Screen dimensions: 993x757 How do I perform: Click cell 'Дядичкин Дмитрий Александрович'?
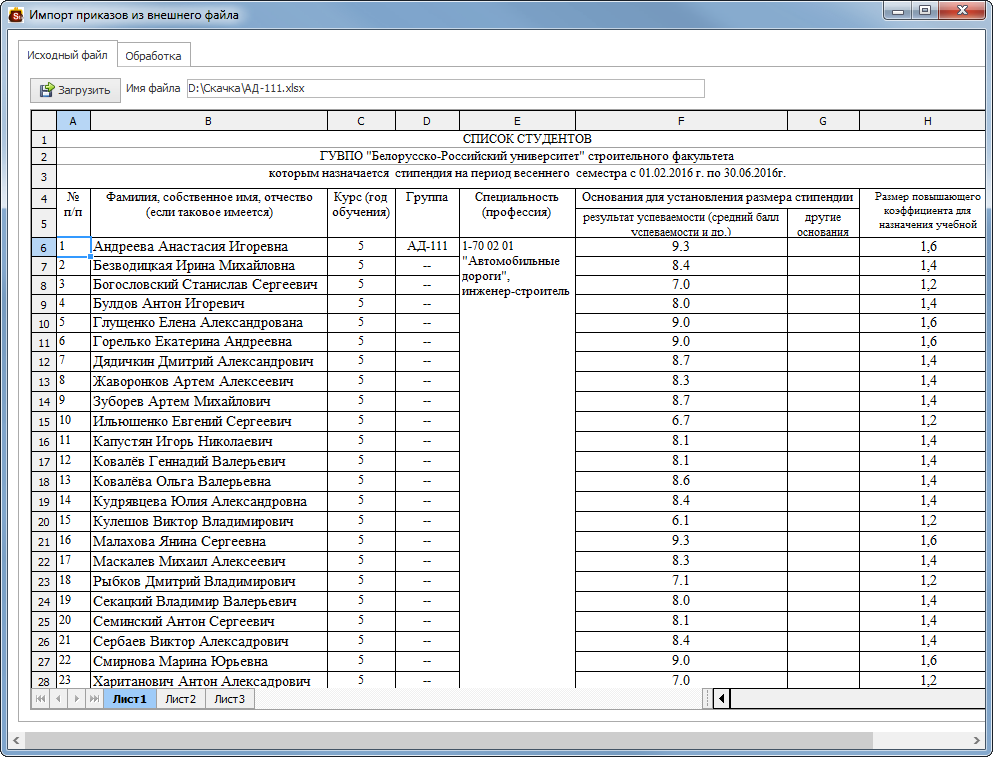(x=209, y=361)
